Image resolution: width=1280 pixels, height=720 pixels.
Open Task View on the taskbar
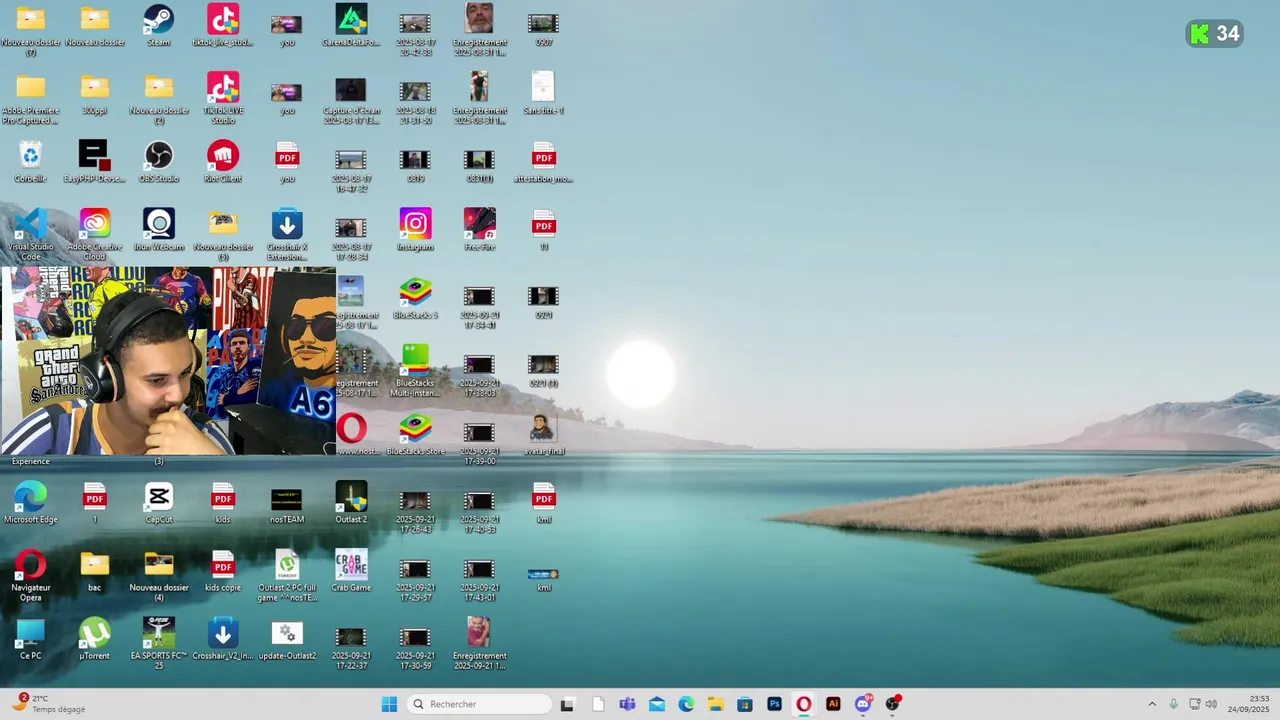point(567,704)
